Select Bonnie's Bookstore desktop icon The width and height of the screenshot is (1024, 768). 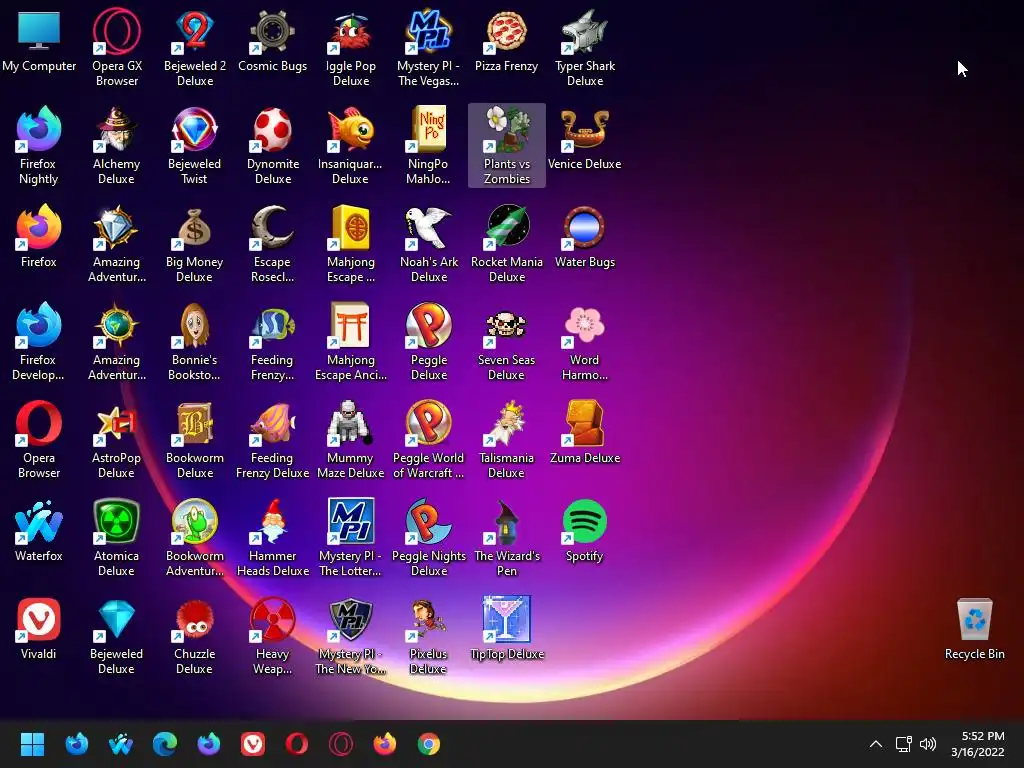195,341
